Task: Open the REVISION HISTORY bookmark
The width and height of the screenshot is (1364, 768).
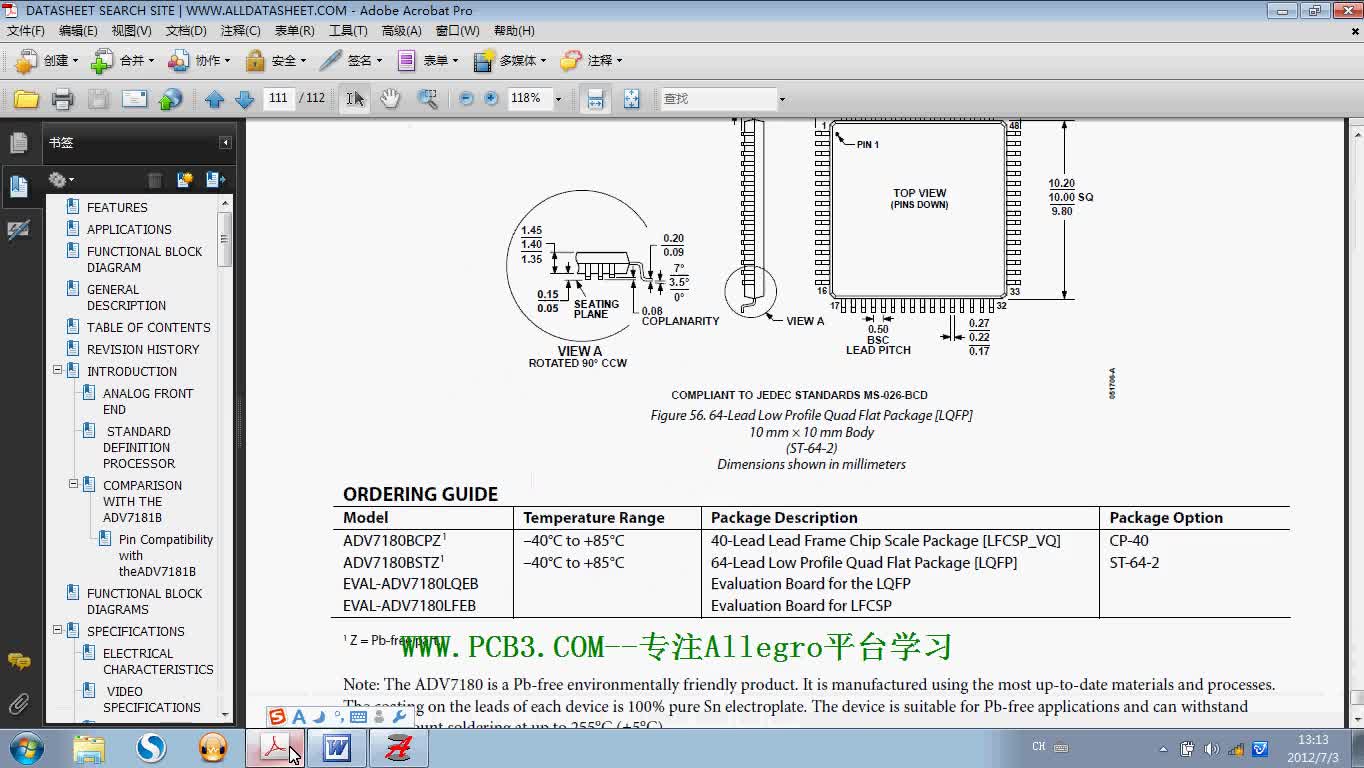Action: click(x=143, y=349)
